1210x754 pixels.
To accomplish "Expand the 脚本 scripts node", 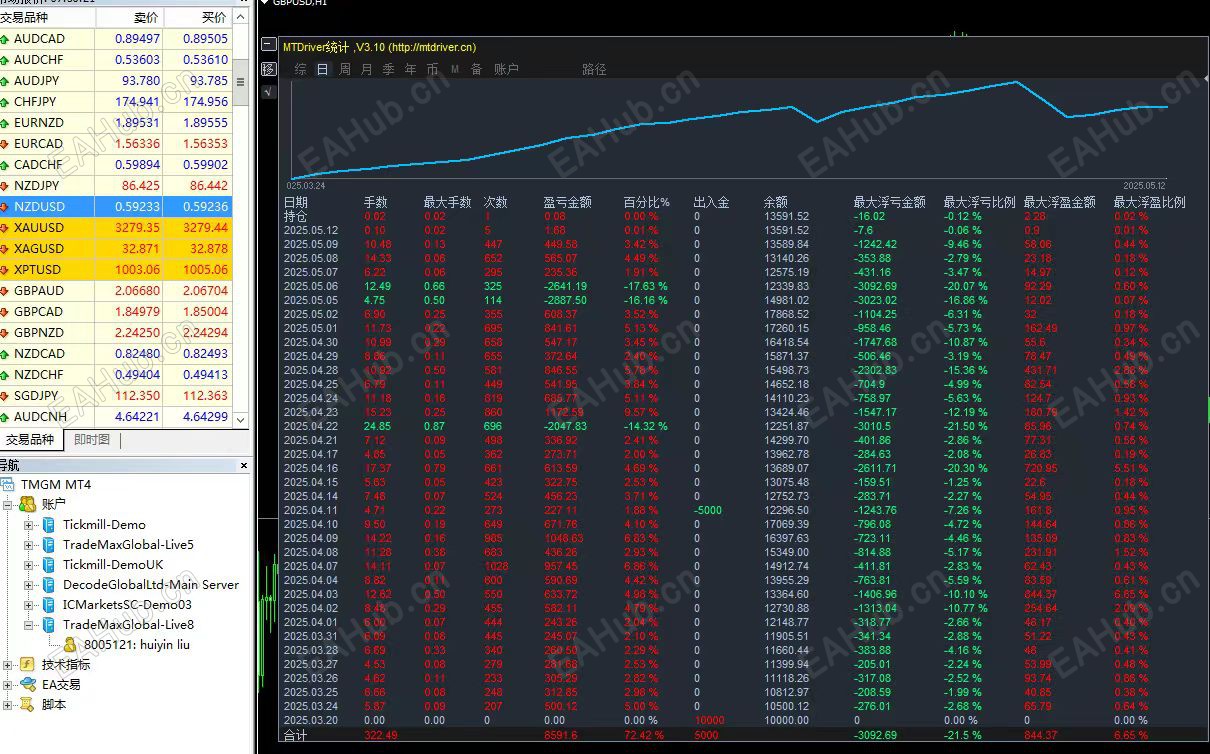I will pyautogui.click(x=8, y=705).
